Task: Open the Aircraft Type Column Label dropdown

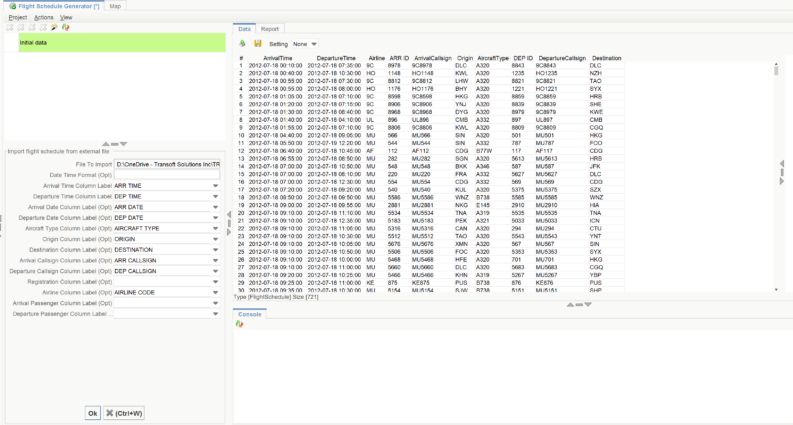Action: [x=215, y=228]
